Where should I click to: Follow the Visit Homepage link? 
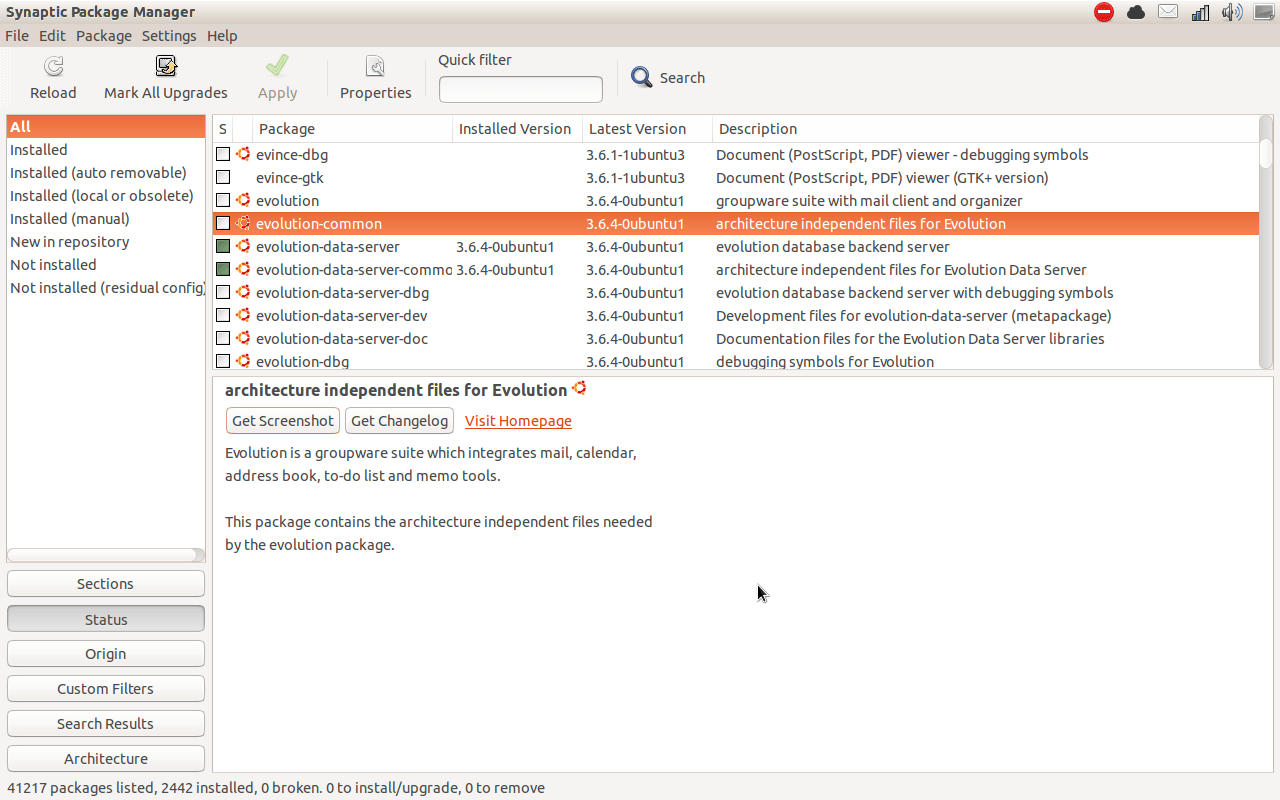point(518,421)
